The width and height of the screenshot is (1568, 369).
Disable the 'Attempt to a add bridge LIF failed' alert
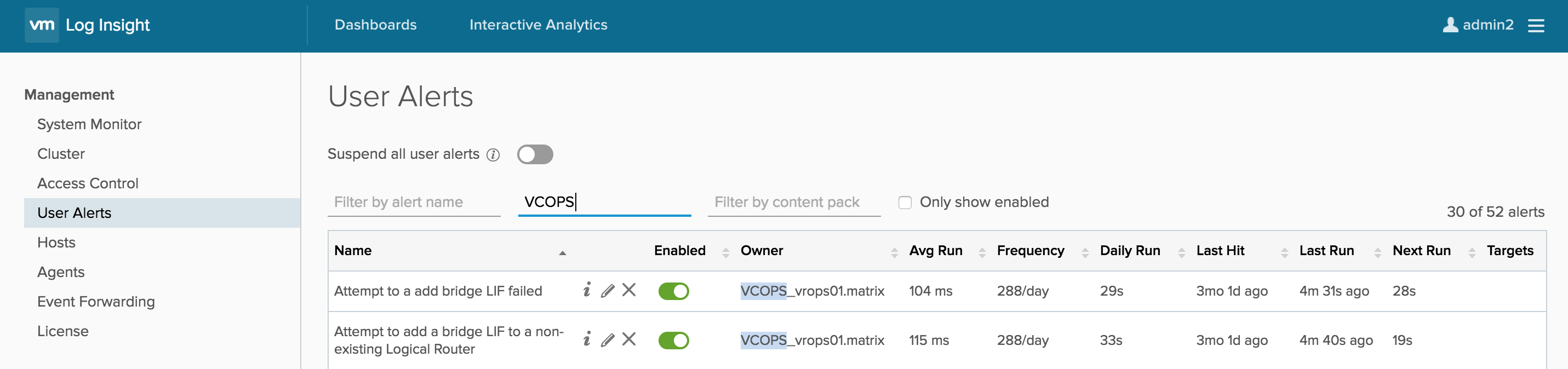pos(673,291)
